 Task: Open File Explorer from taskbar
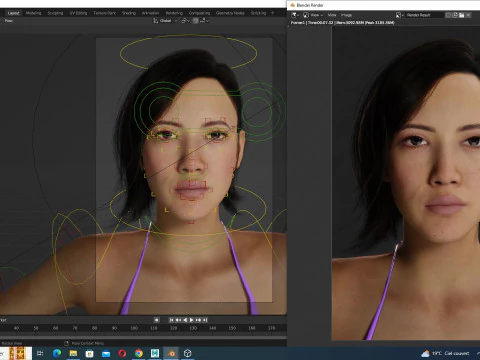click(x=73, y=353)
